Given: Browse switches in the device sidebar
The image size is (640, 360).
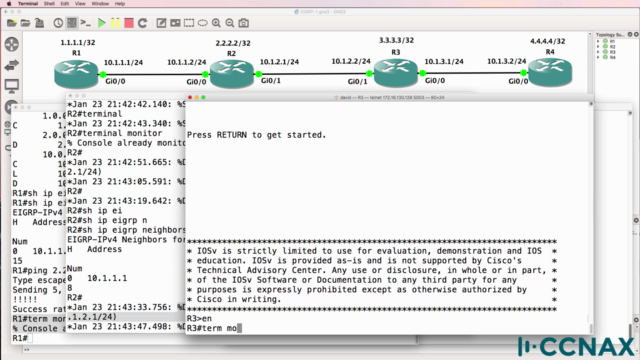Looking at the screenshot, I should [12, 65].
